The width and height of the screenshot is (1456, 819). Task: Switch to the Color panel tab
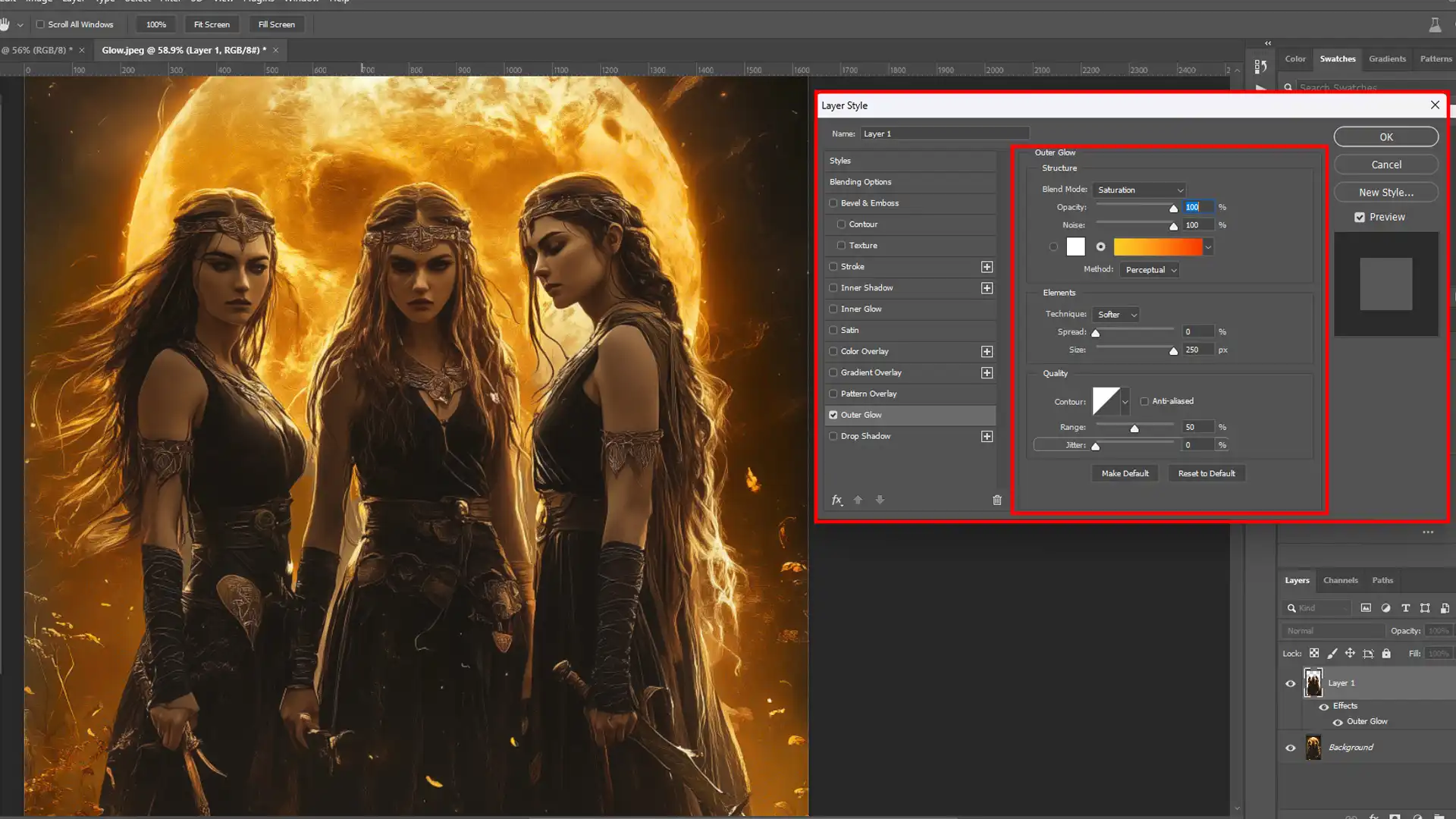[1294, 58]
